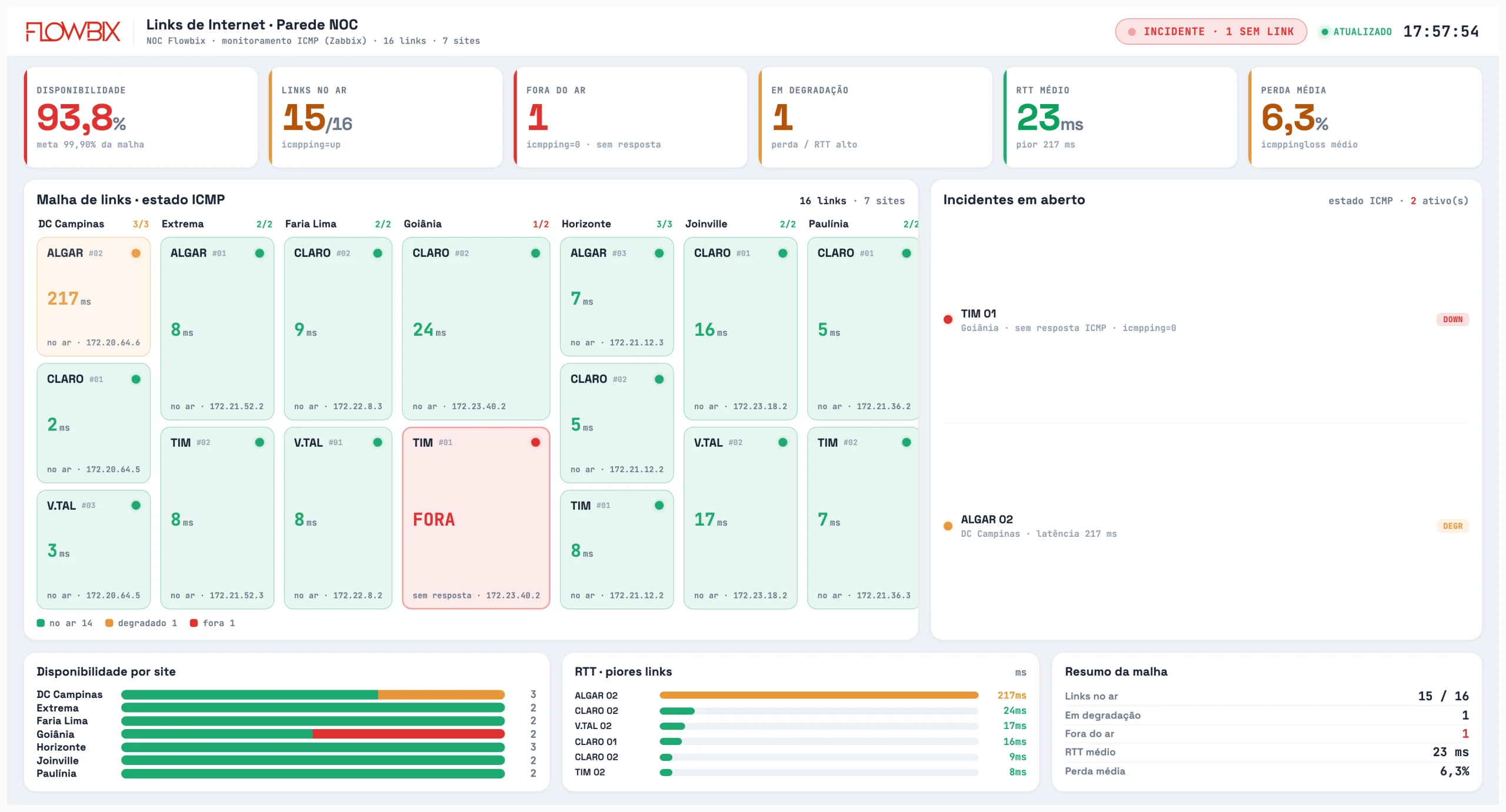Image resolution: width=1506 pixels, height=812 pixels.
Task: Select the Joinville site header
Action: coord(740,224)
